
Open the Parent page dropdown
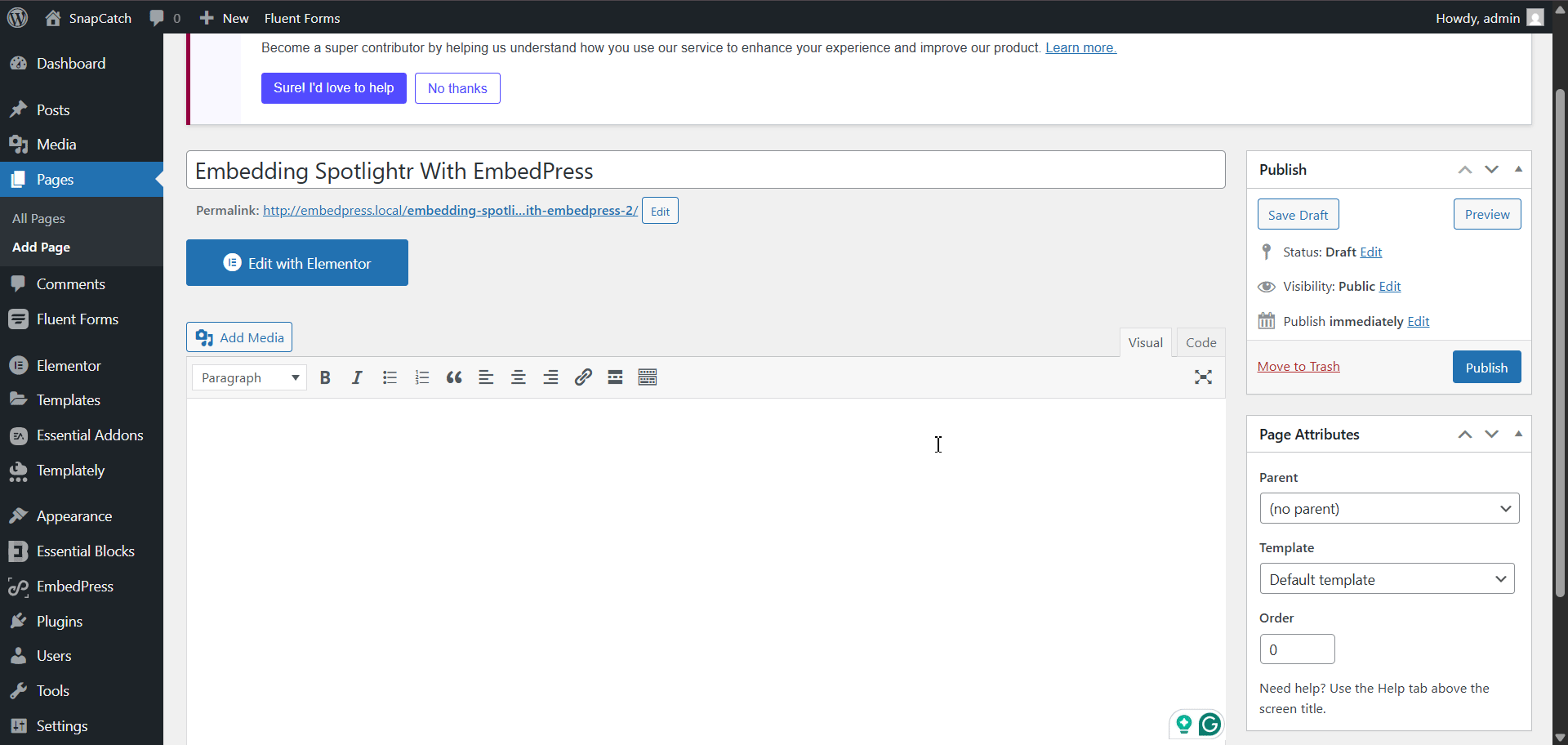(x=1388, y=508)
